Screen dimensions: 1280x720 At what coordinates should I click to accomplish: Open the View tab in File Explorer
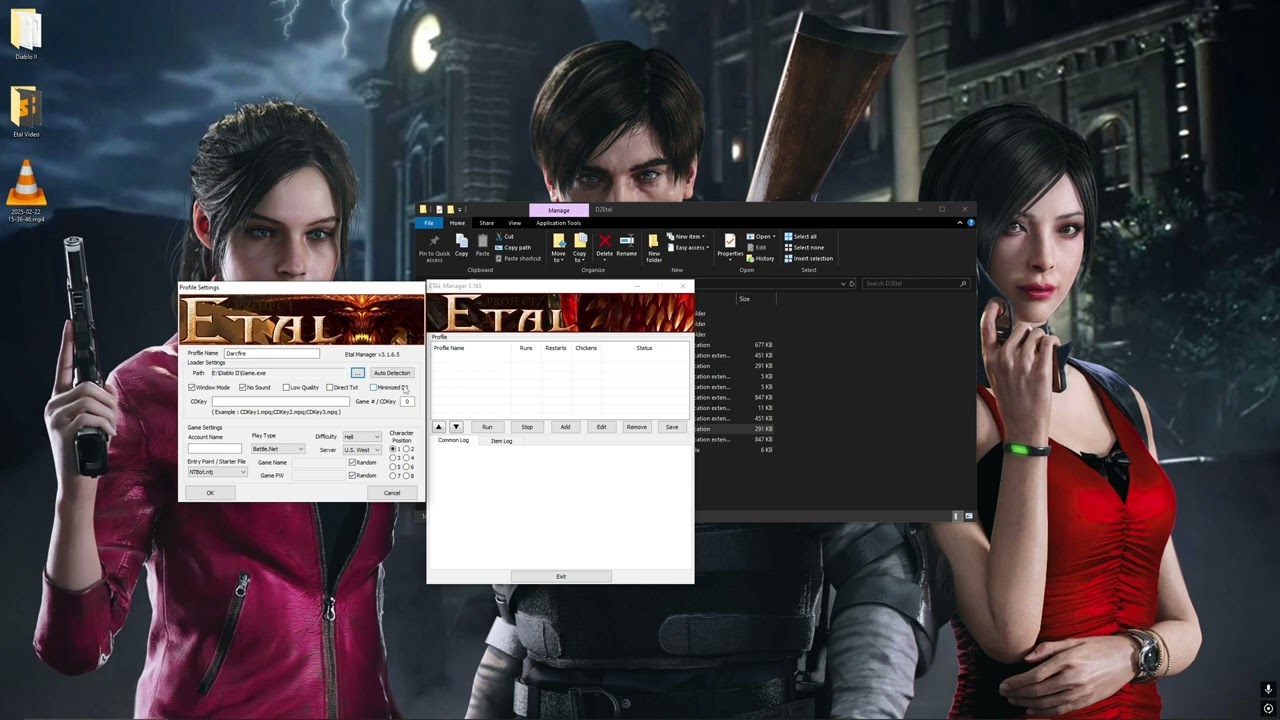pos(515,223)
